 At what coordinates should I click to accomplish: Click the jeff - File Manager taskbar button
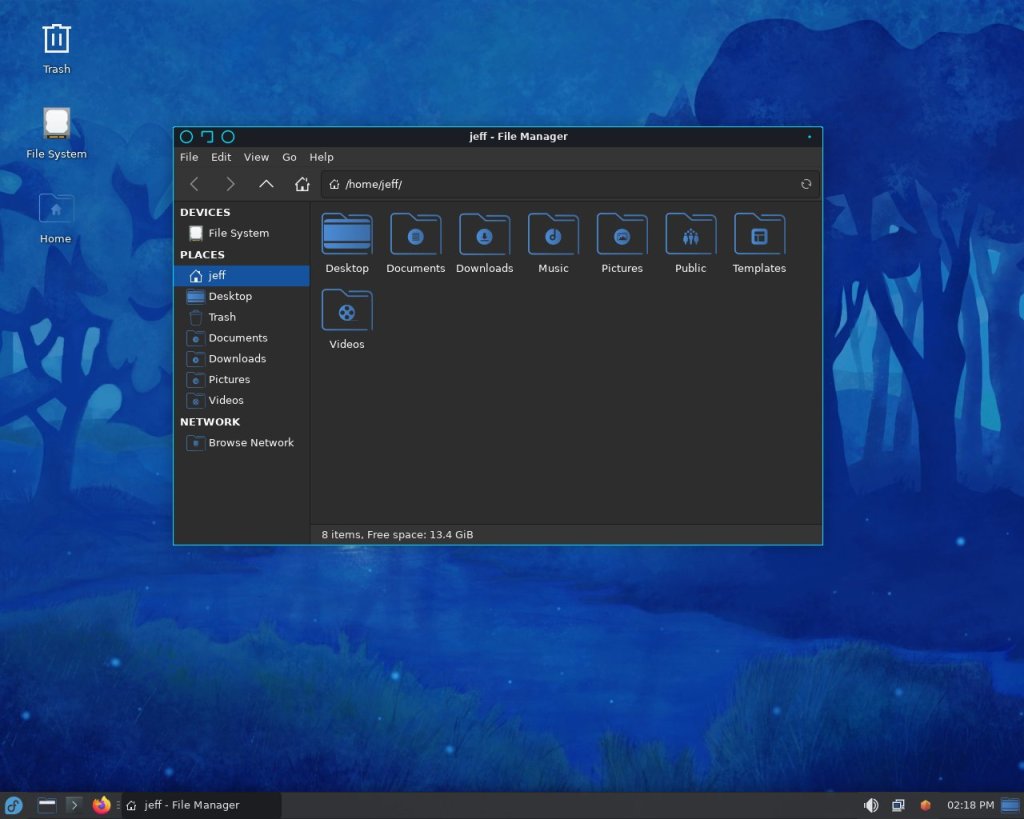200,805
